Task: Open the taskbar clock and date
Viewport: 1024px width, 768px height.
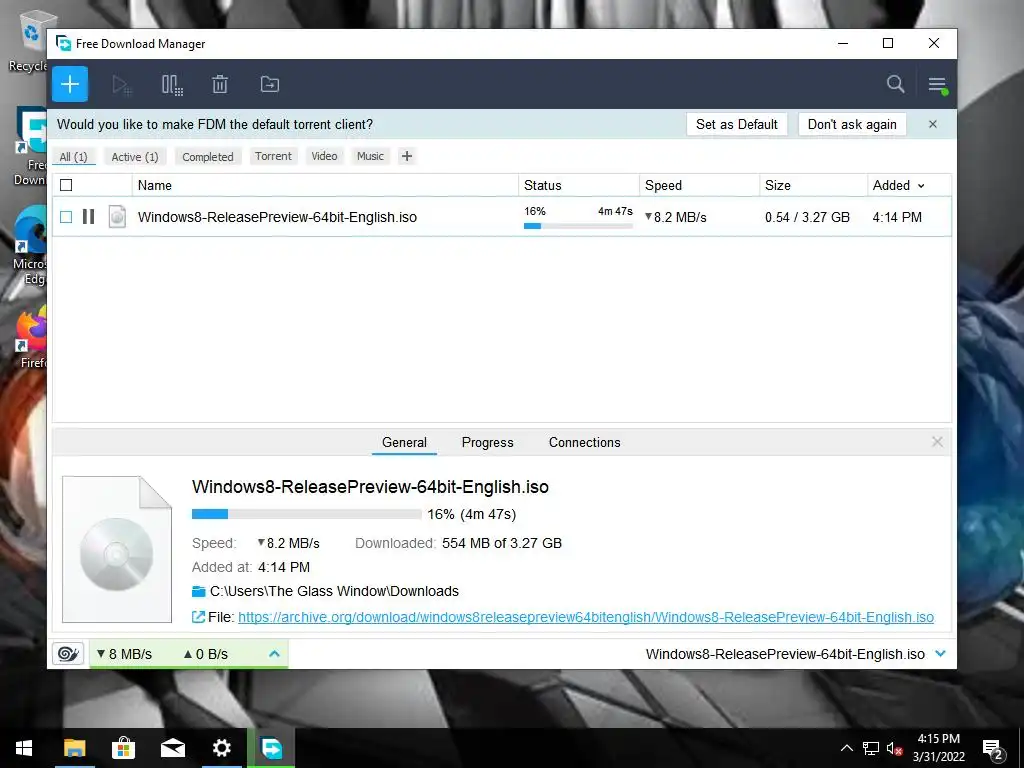Action: [x=938, y=748]
